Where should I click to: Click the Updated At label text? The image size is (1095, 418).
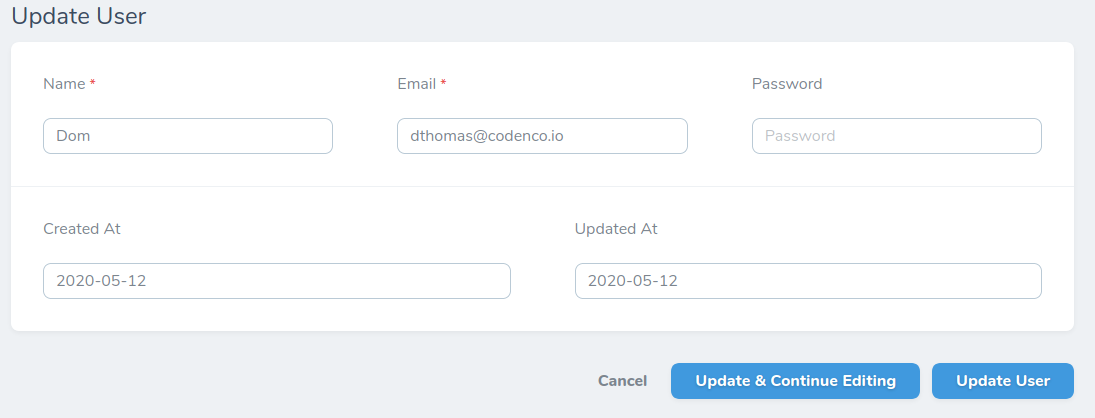tap(616, 229)
